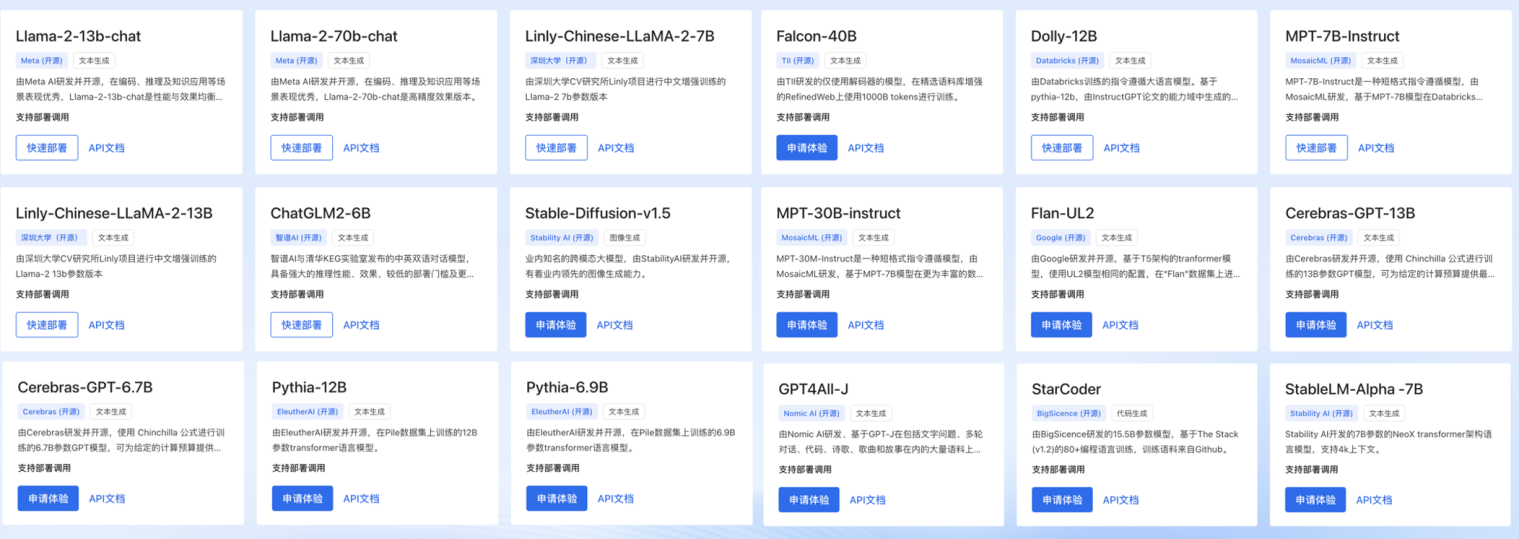Open API文档 for Pythia-12B
Viewport: 1519px width, 539px height.
(x=361, y=499)
